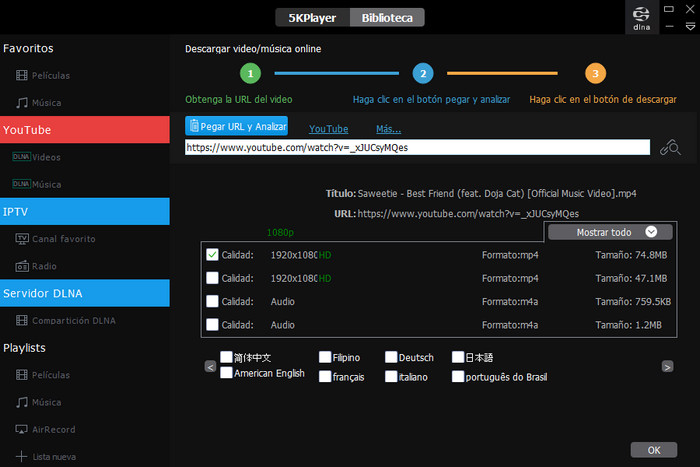The height and width of the screenshot is (467, 700).
Task: Open Música under Favoritos
Action: click(x=39, y=103)
